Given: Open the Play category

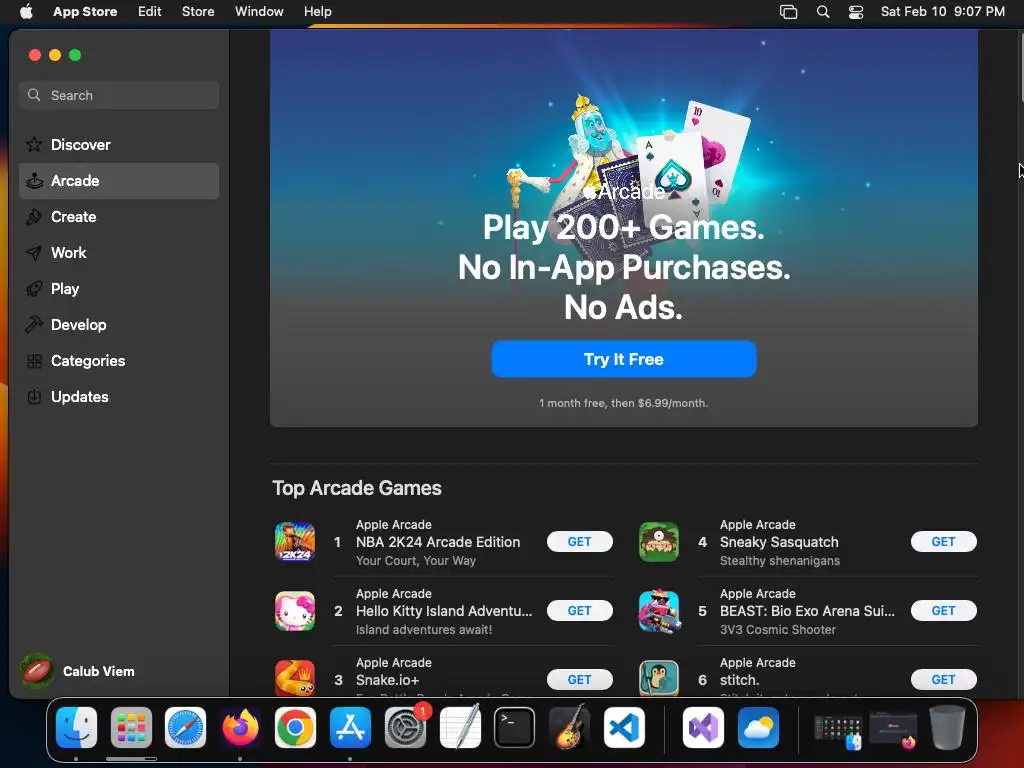Looking at the screenshot, I should click(x=119, y=289).
